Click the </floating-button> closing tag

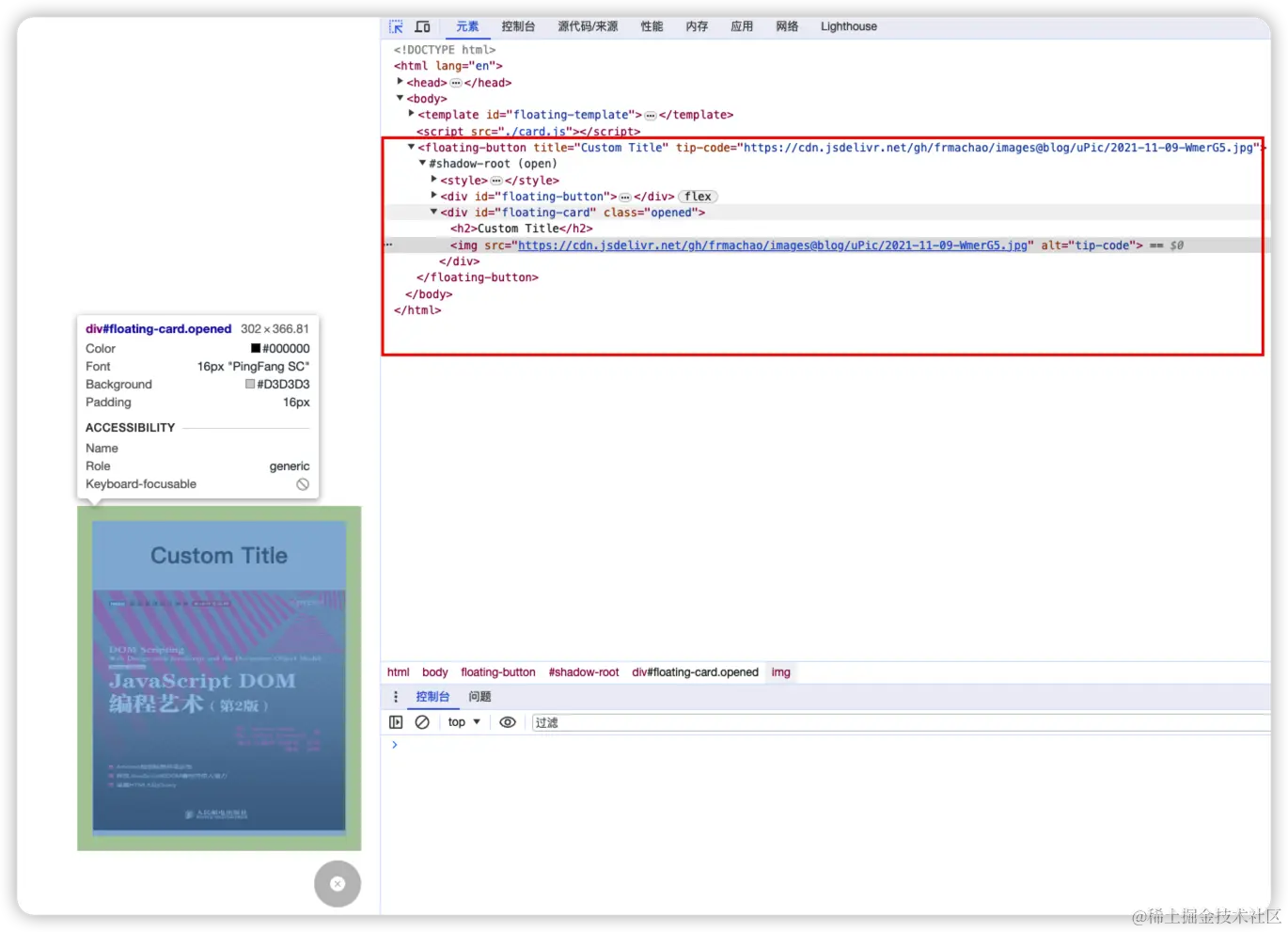coord(478,277)
